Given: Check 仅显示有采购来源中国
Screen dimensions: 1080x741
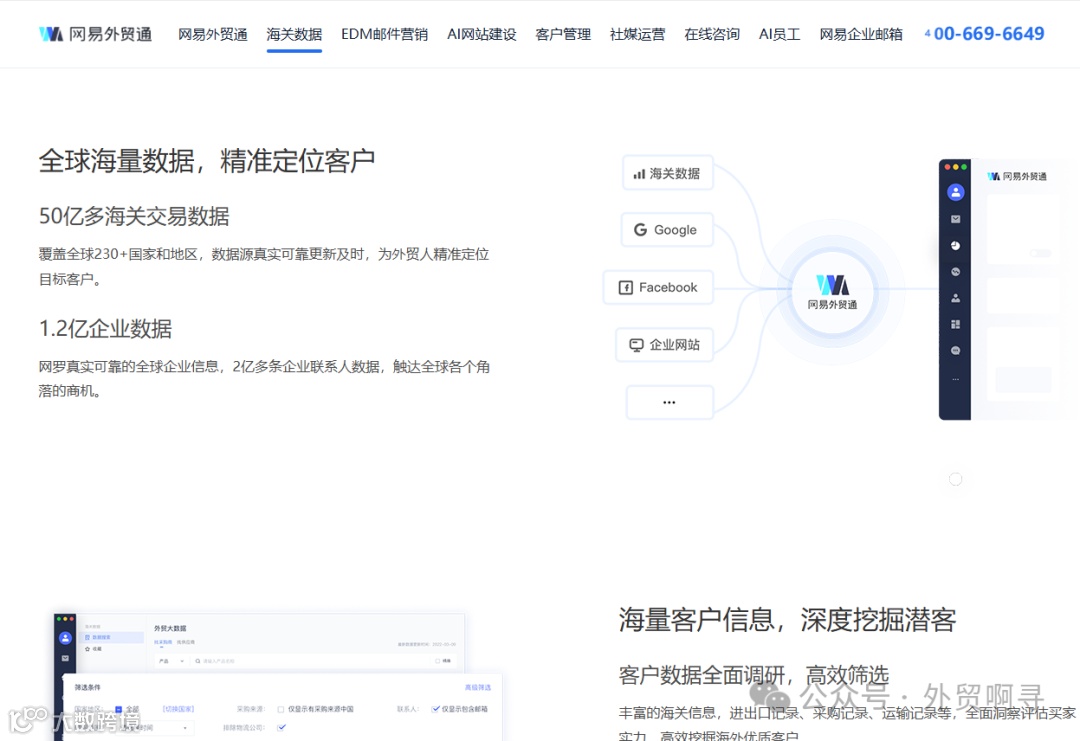Looking at the screenshot, I should [281, 709].
